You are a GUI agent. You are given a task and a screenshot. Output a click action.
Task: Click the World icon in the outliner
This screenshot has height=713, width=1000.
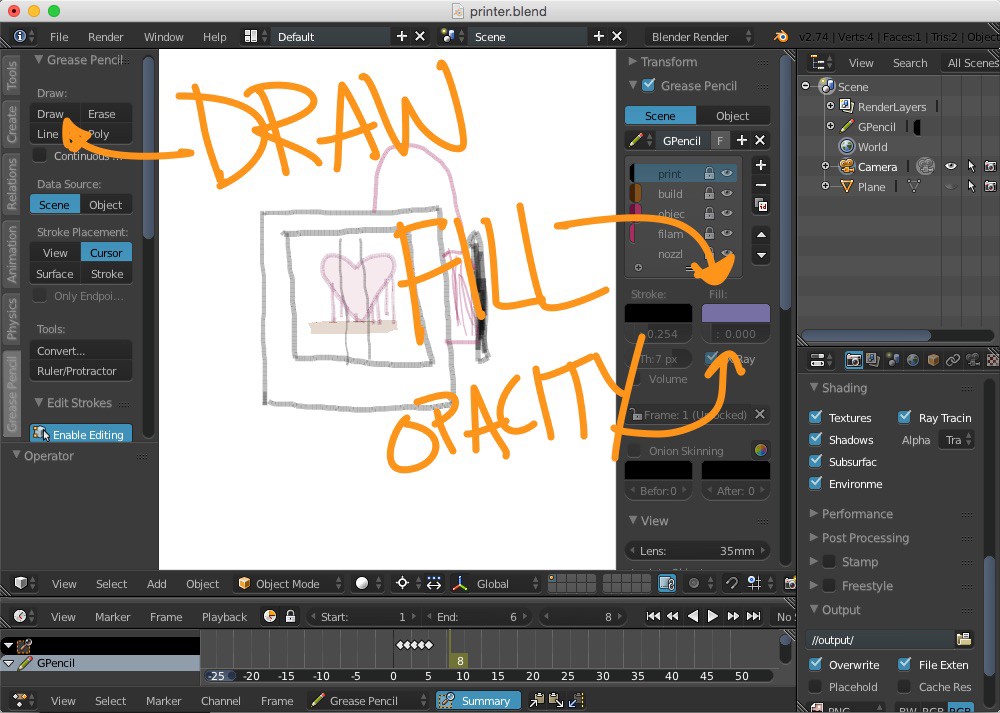847,146
